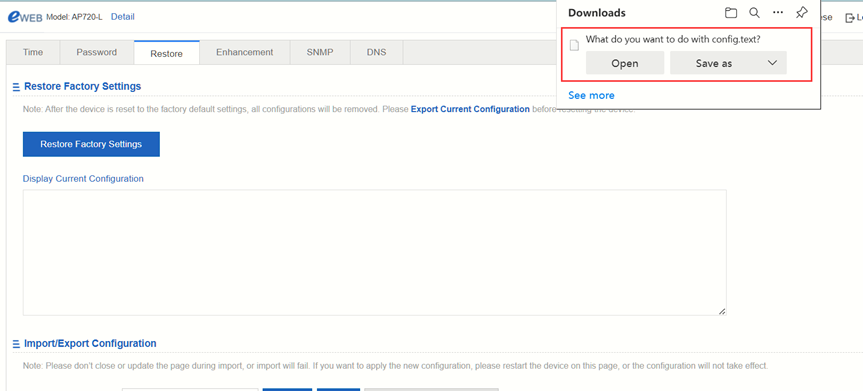863x391 pixels.
Task: Click the search downloads magnifier icon
Action: [x=755, y=13]
